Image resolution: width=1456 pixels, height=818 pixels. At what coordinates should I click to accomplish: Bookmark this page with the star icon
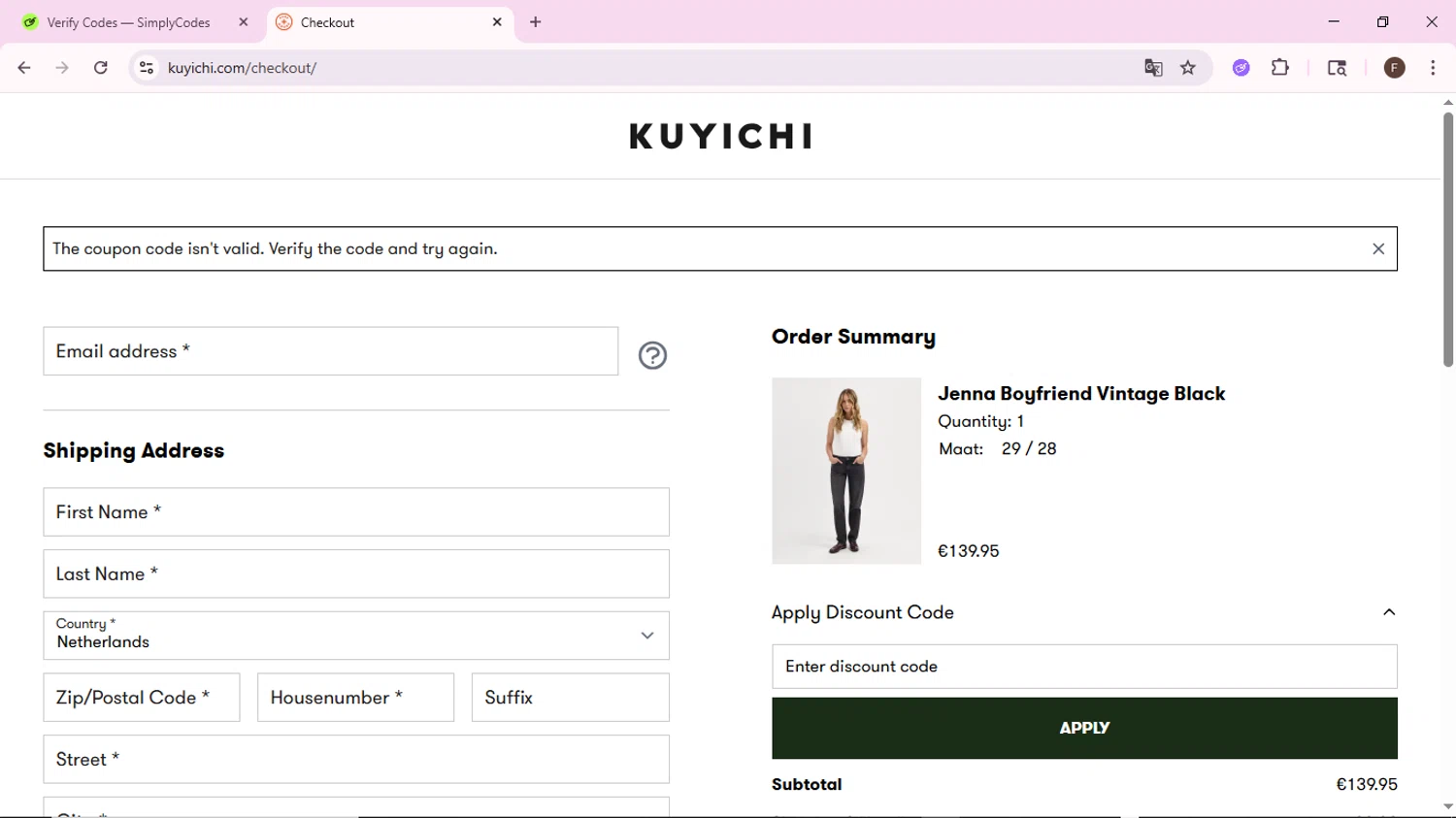pos(1188,68)
